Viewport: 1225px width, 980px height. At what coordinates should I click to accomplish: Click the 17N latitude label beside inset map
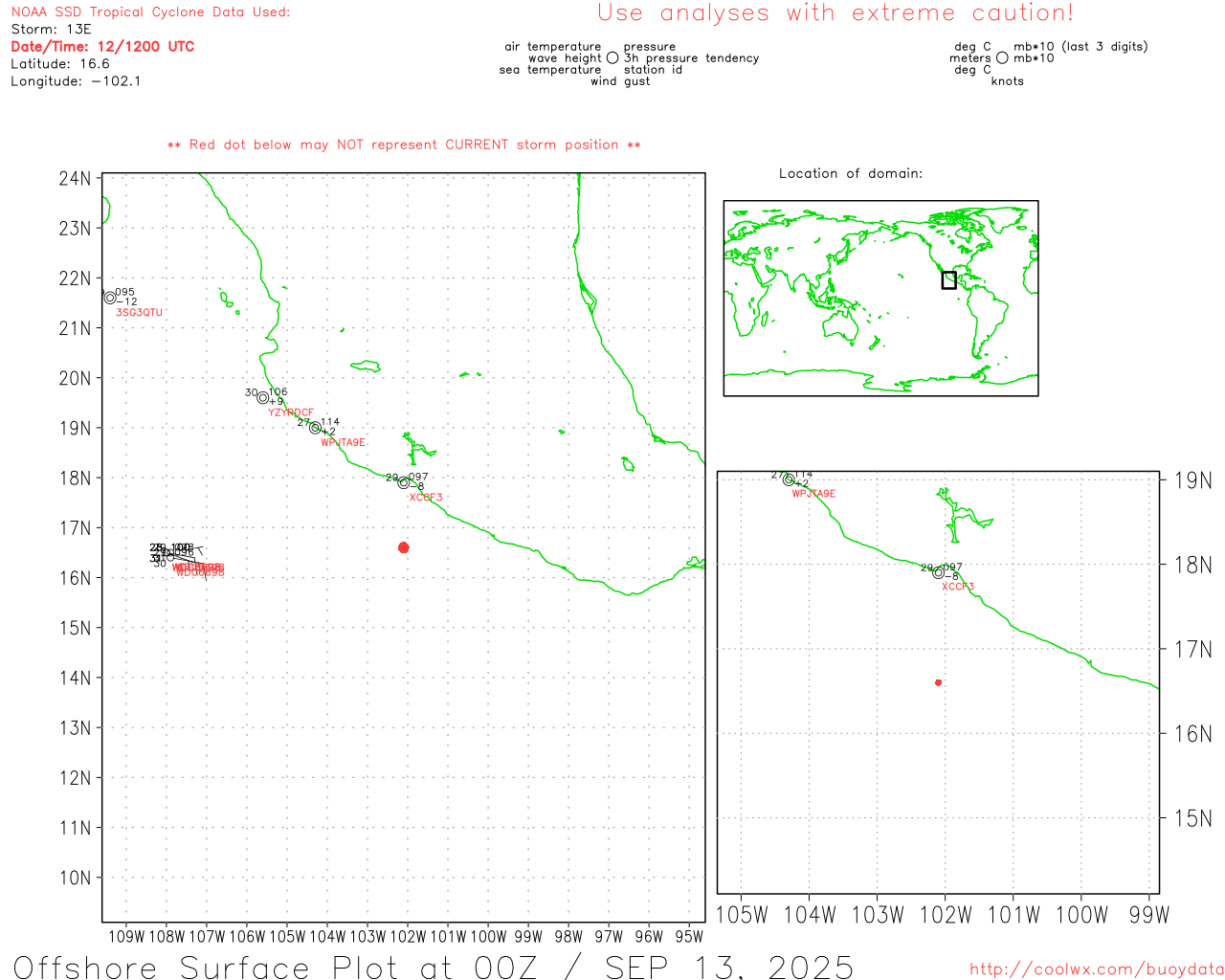(1193, 650)
